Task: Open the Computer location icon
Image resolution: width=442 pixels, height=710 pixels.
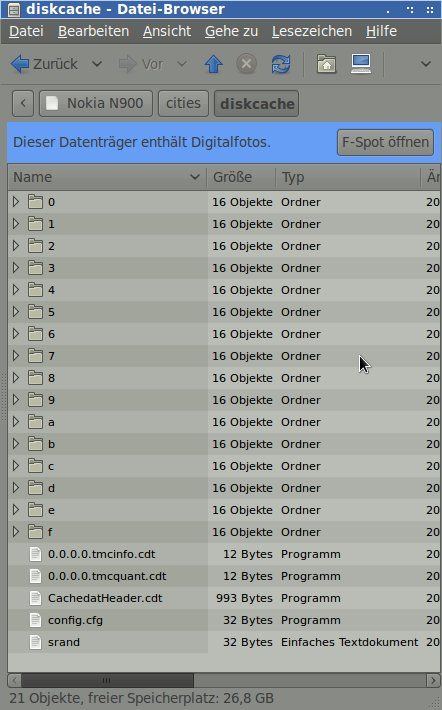Action: pos(361,64)
